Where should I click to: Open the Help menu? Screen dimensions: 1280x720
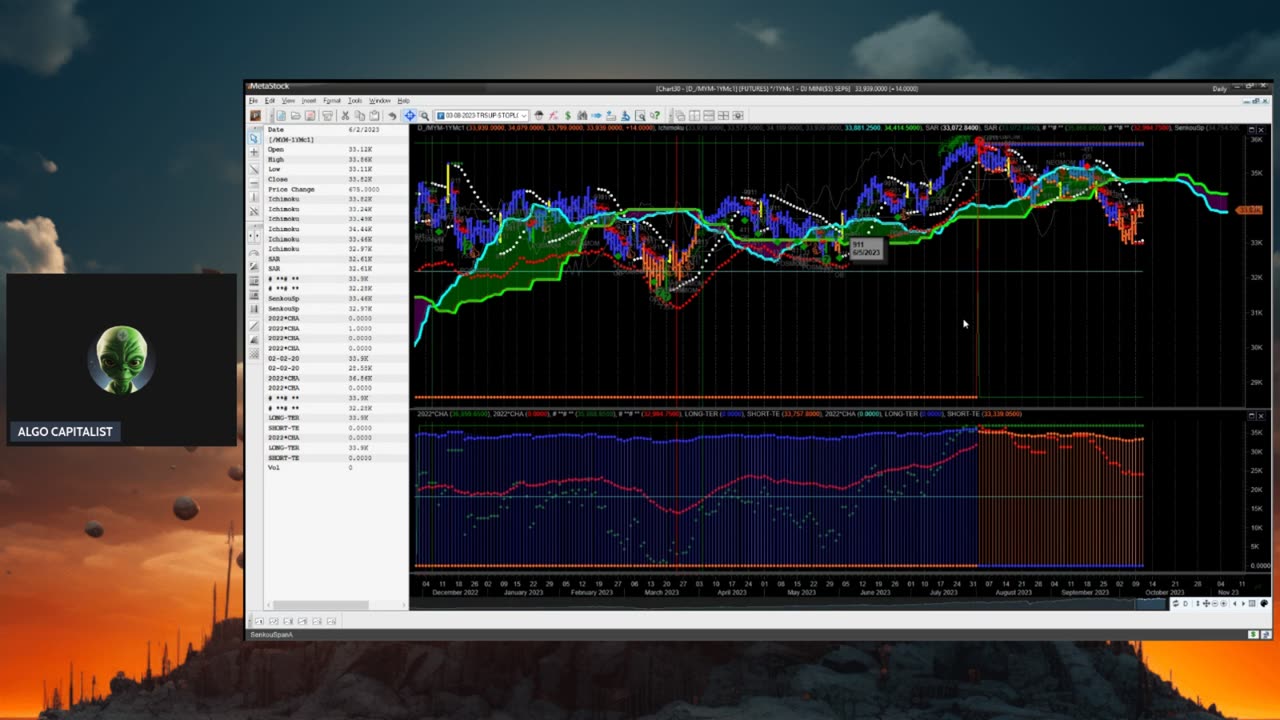click(x=404, y=101)
